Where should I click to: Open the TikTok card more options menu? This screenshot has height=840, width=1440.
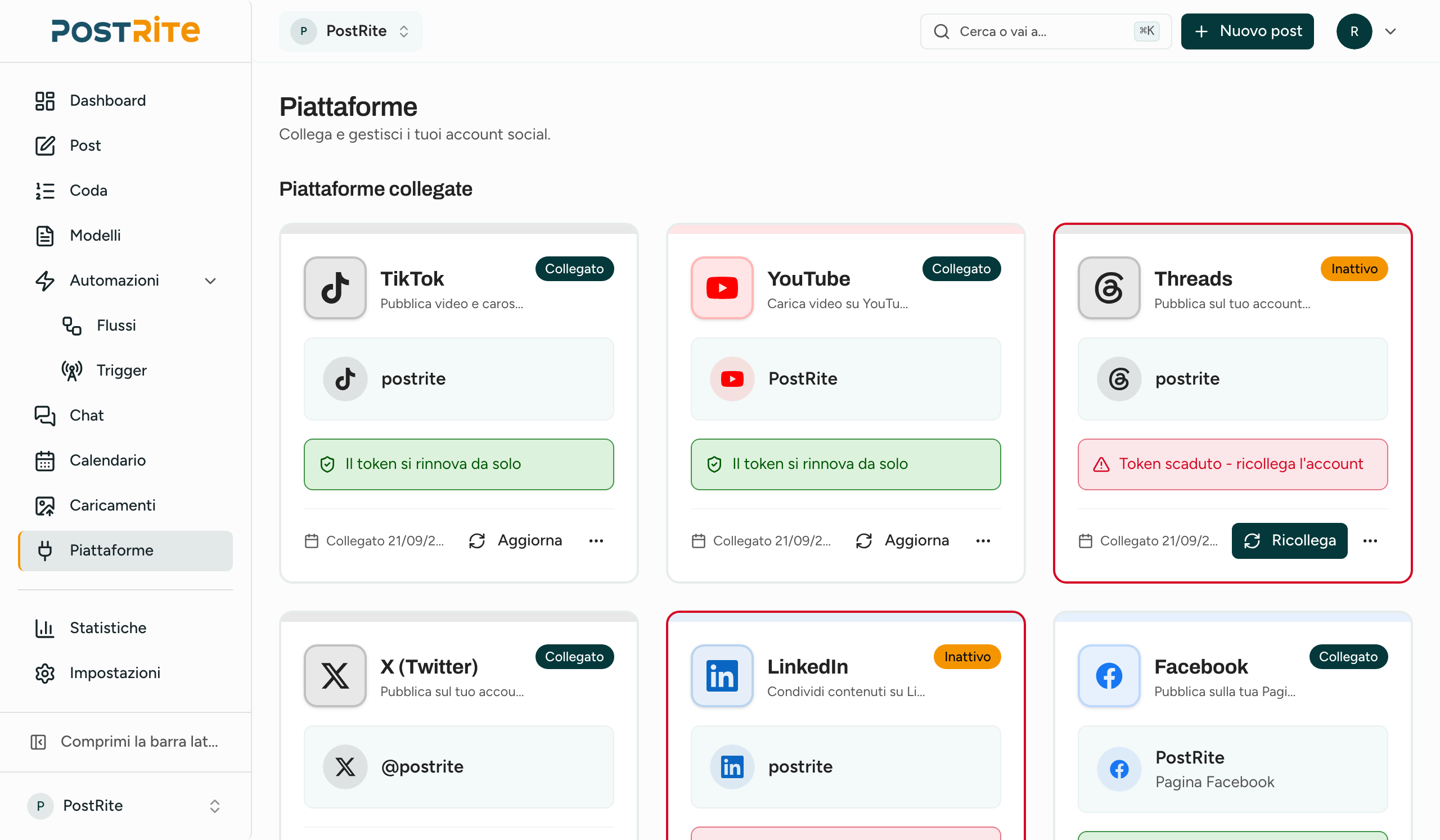coord(596,541)
